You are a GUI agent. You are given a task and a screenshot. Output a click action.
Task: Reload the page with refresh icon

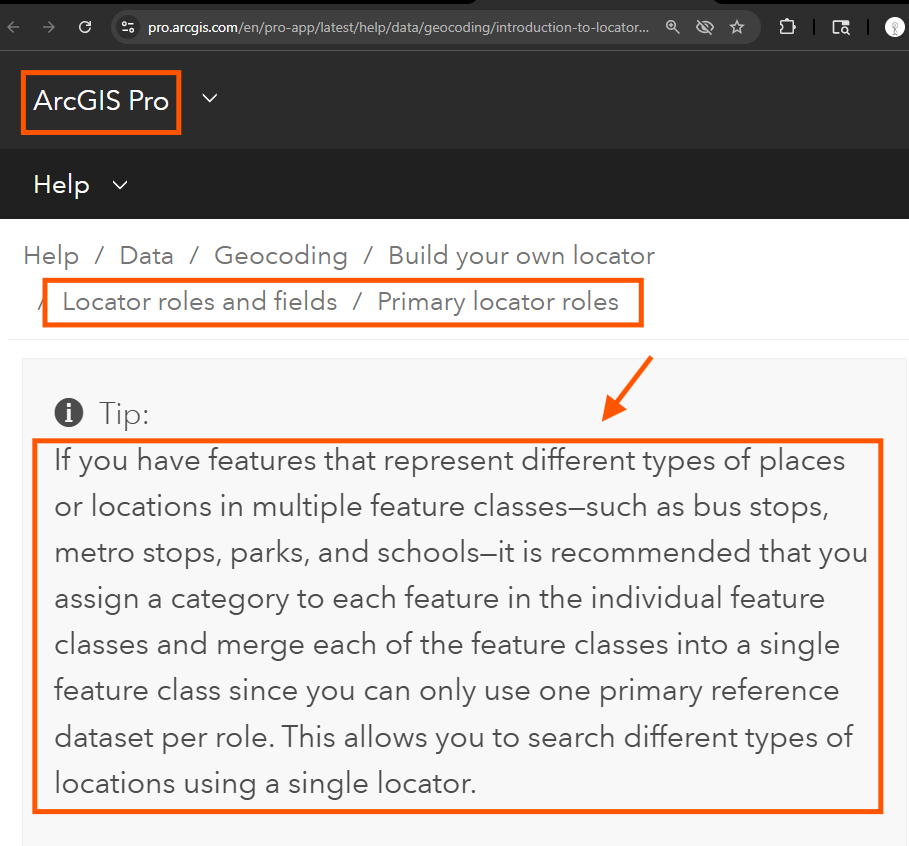point(85,27)
